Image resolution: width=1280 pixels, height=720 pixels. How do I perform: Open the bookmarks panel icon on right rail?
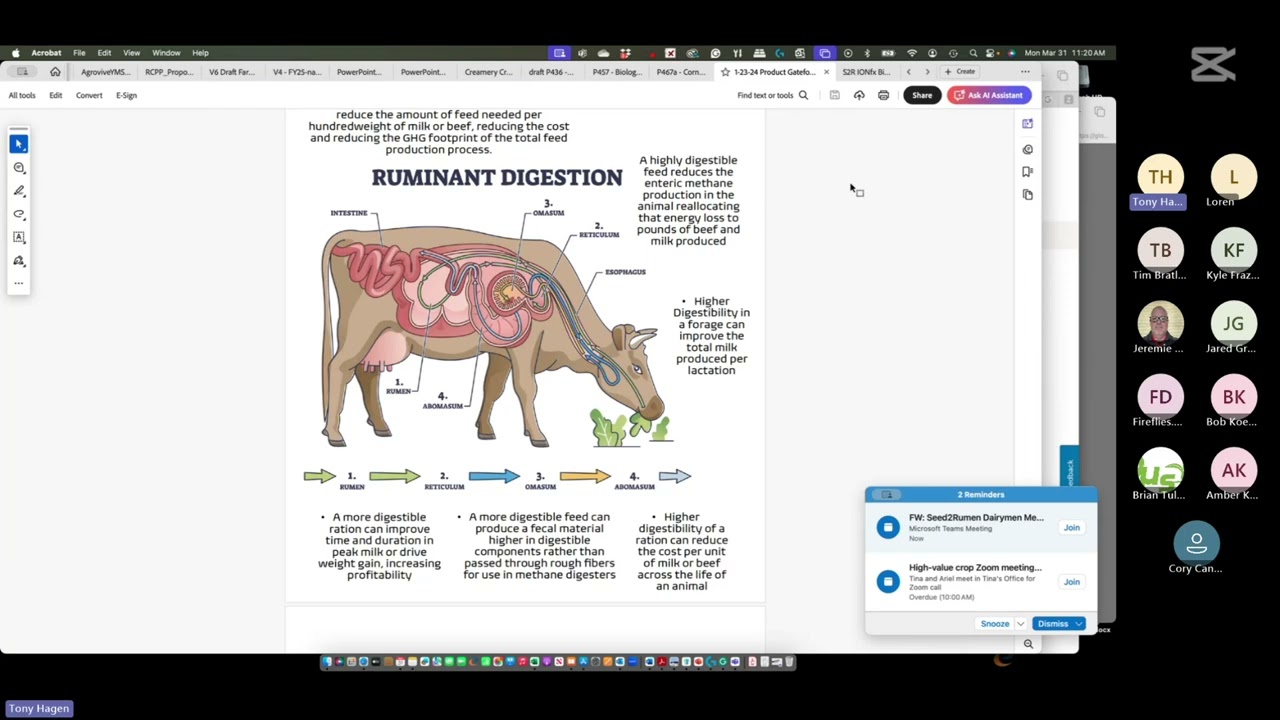point(1027,172)
